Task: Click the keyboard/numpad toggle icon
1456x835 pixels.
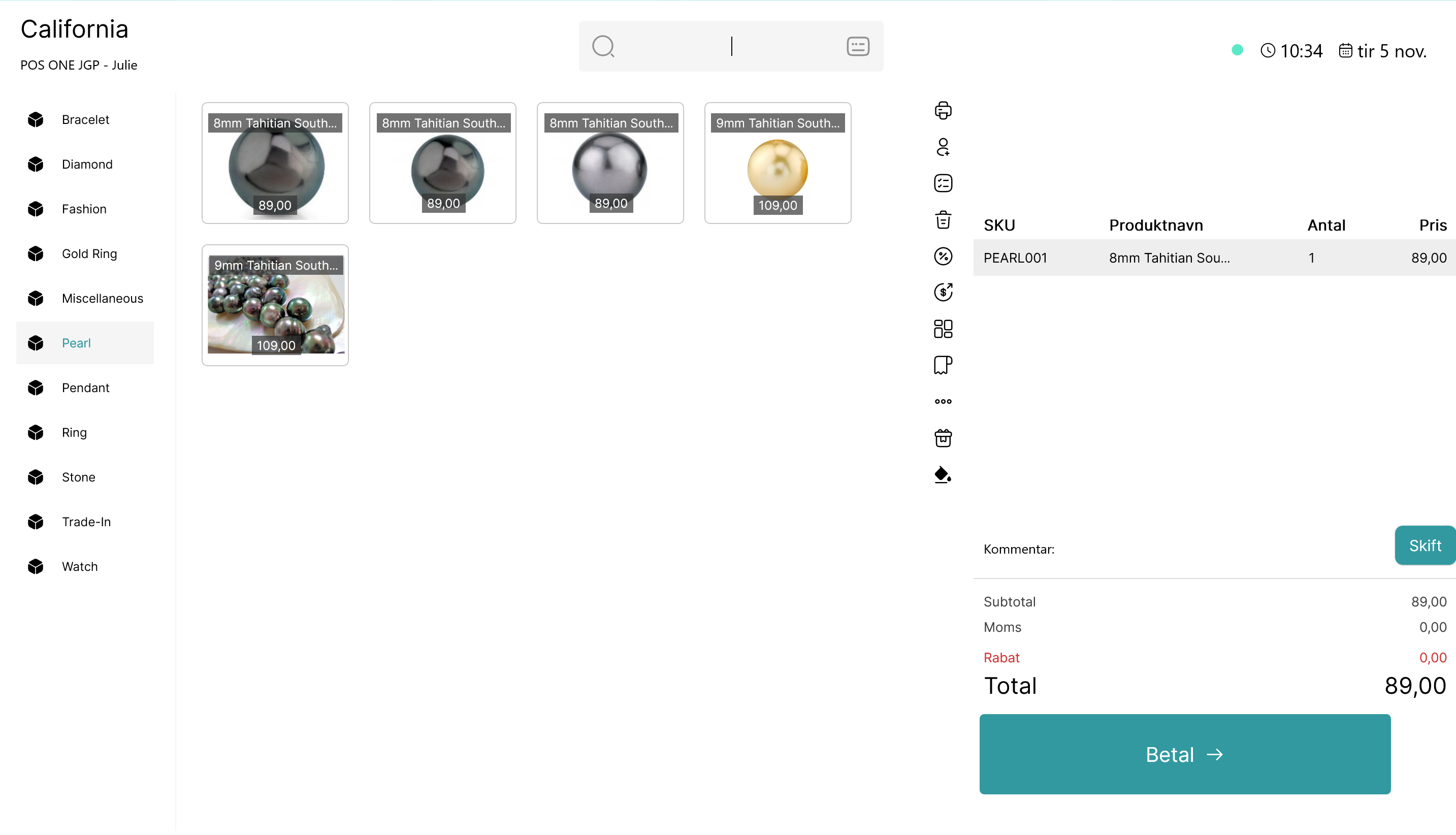Action: point(858,46)
